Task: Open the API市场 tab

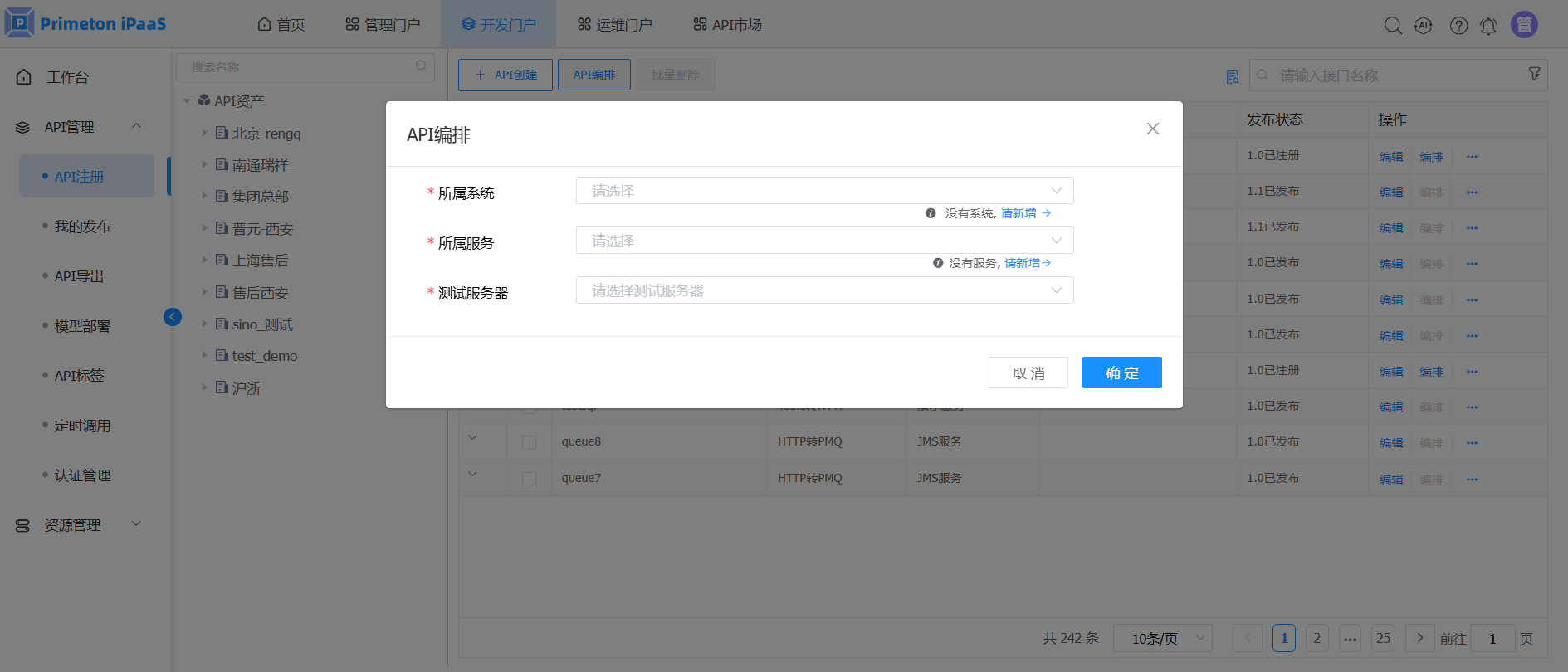Action: pyautogui.click(x=728, y=25)
